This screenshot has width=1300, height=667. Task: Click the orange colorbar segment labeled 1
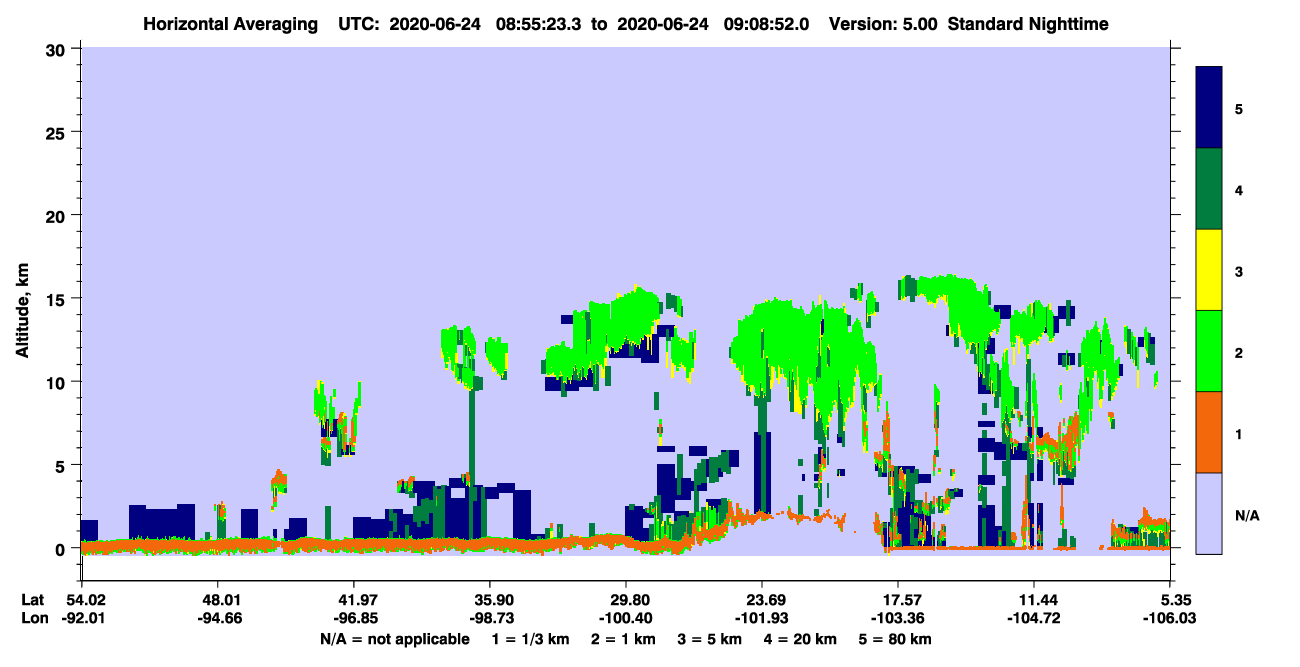1209,432
